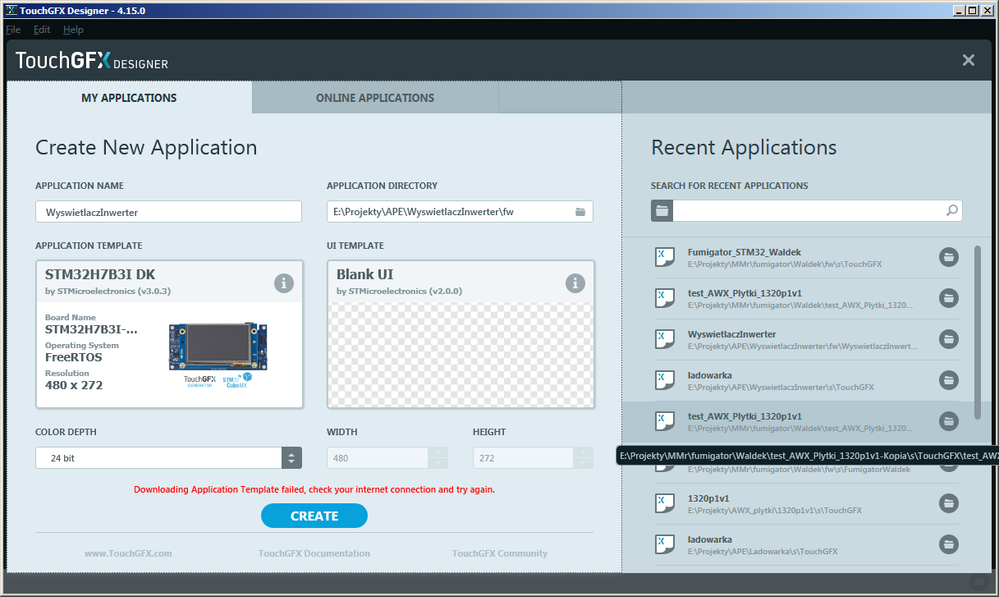Open folder of first test_AWX_Plytki_1320p1v1 entry

coord(948,298)
